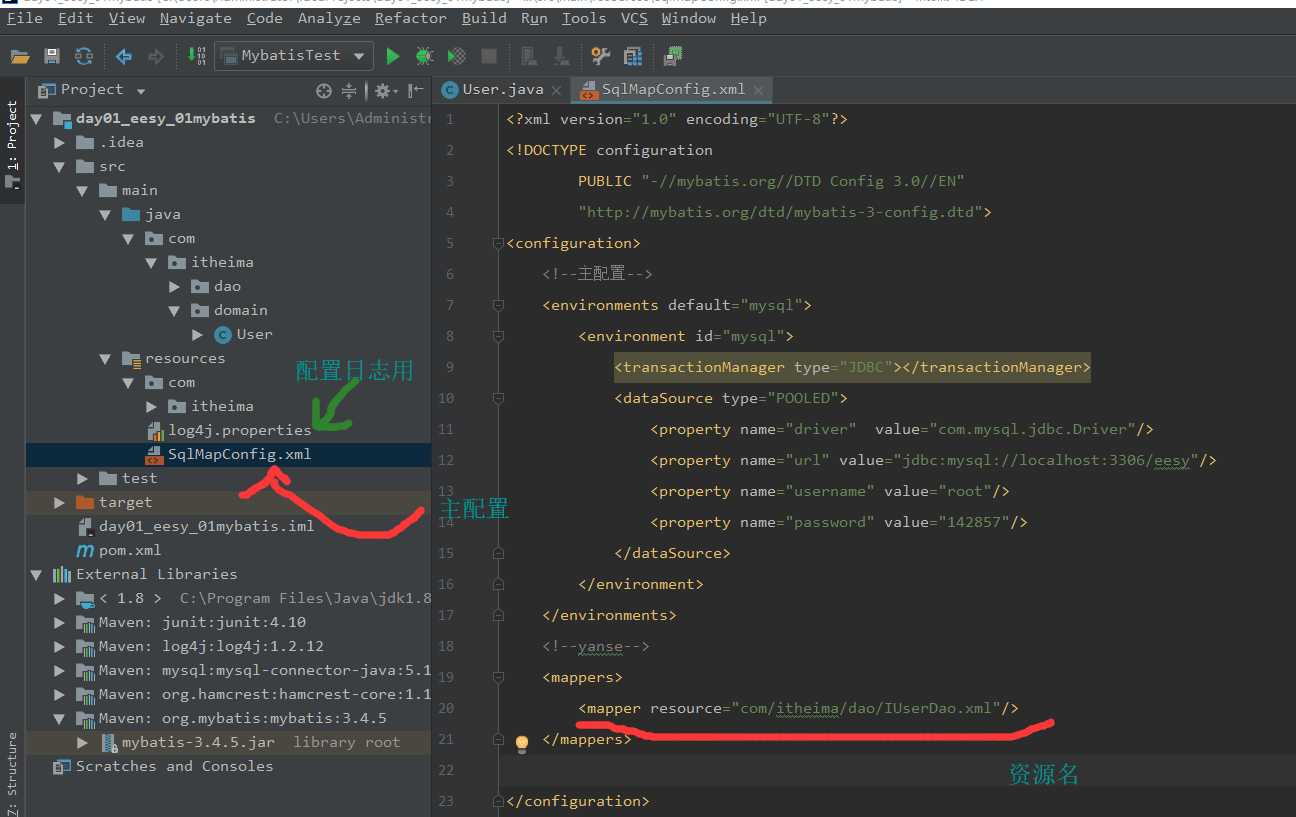Click the Open file toolbar icon
This screenshot has width=1296, height=817.
coord(20,56)
